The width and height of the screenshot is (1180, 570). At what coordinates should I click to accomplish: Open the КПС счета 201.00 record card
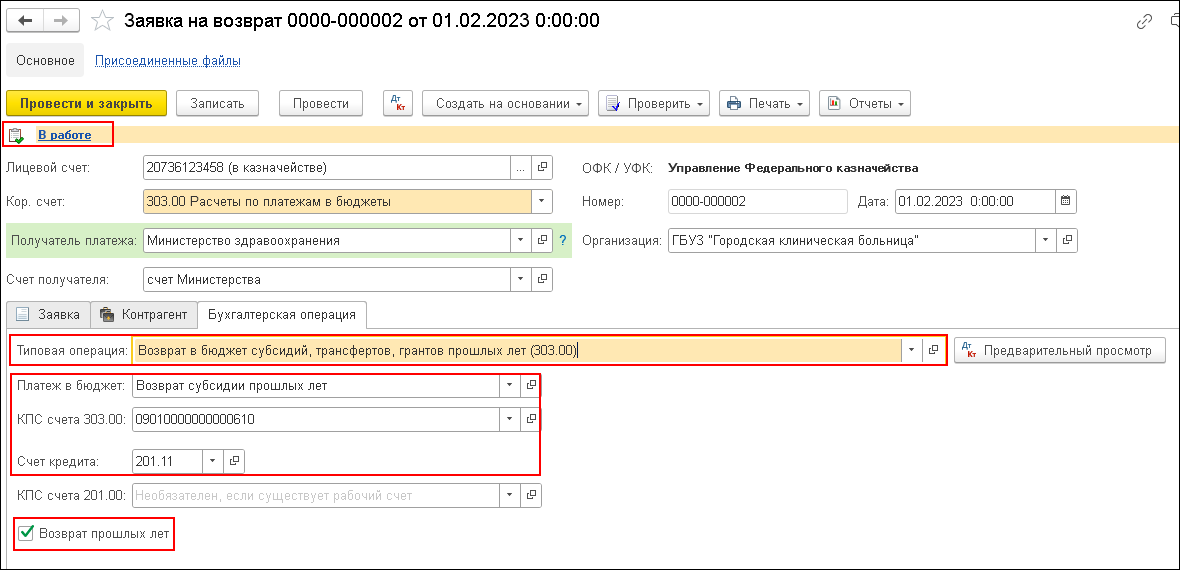531,495
